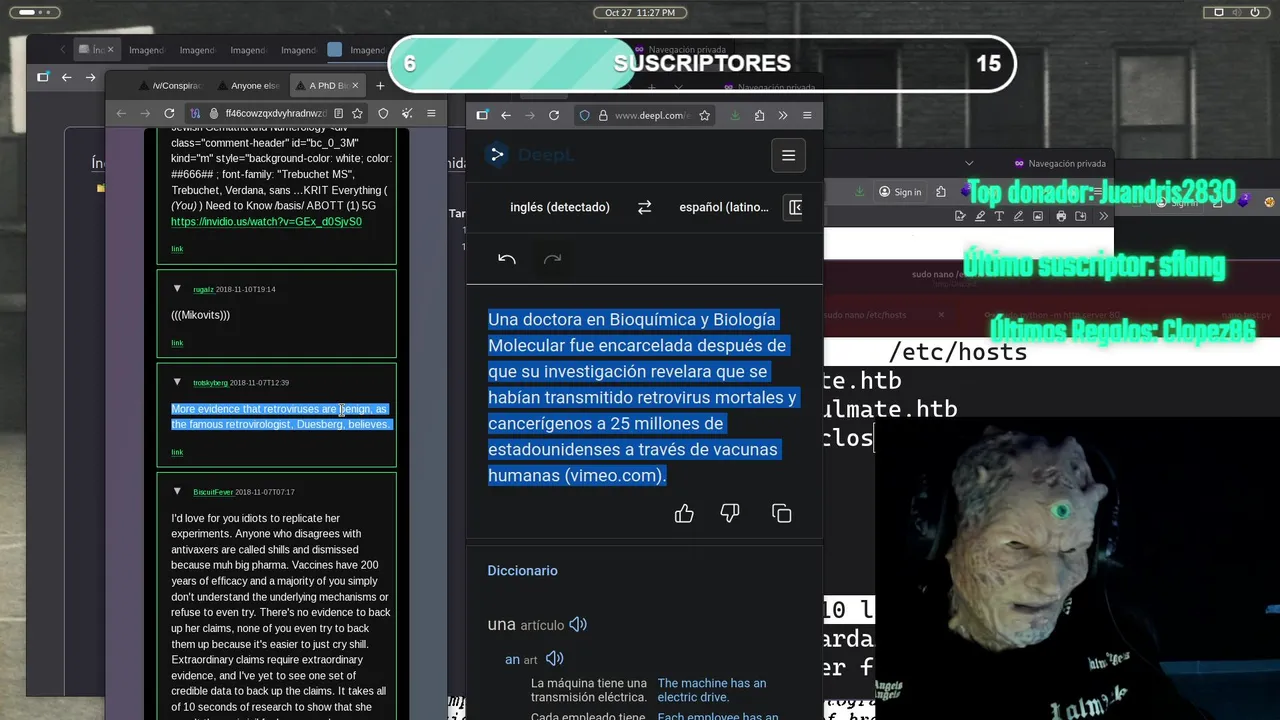
Task: Bookmark the deepl.com page with star
Action: pos(704,115)
